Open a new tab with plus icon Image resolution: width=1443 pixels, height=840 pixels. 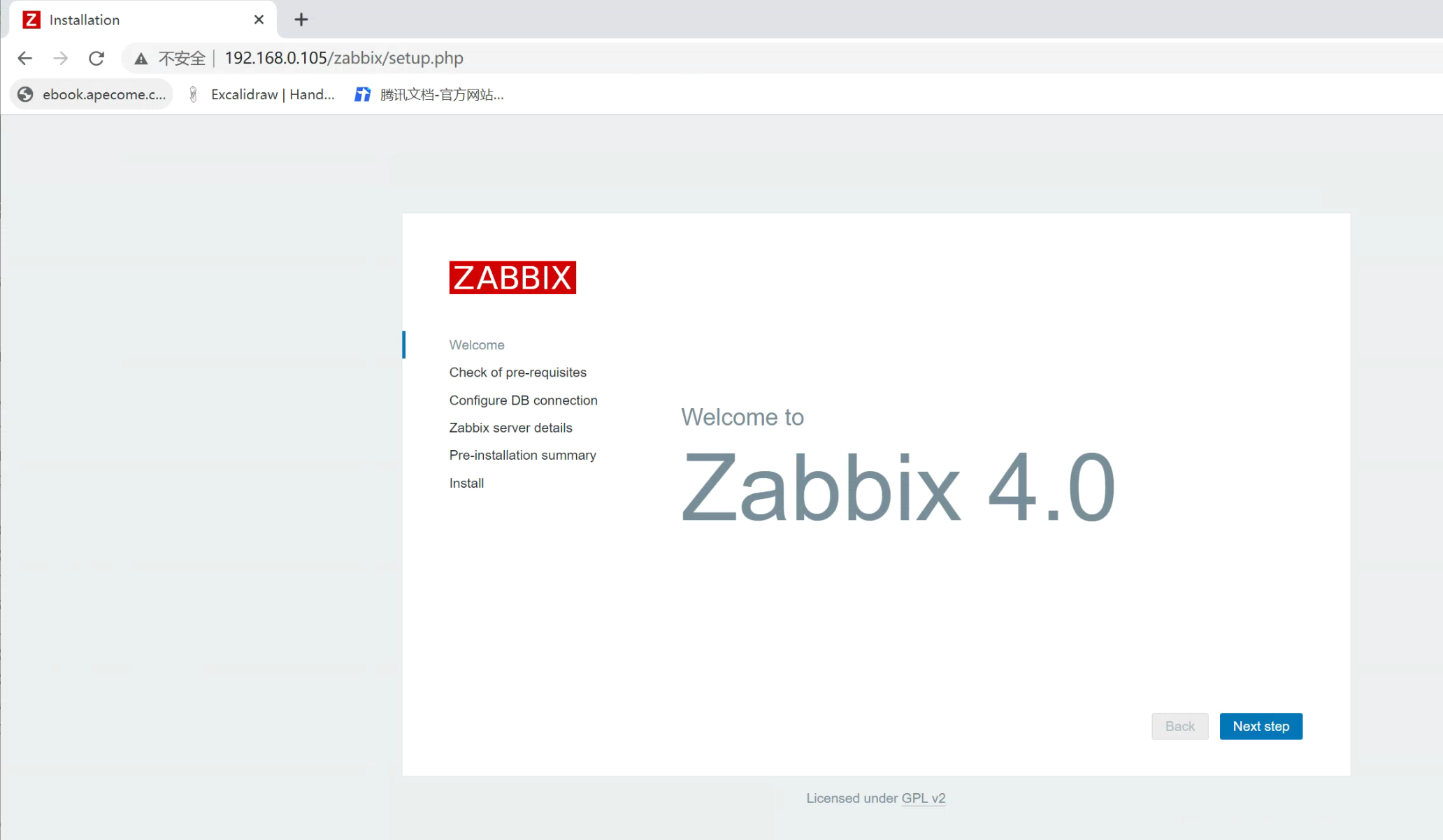click(301, 20)
